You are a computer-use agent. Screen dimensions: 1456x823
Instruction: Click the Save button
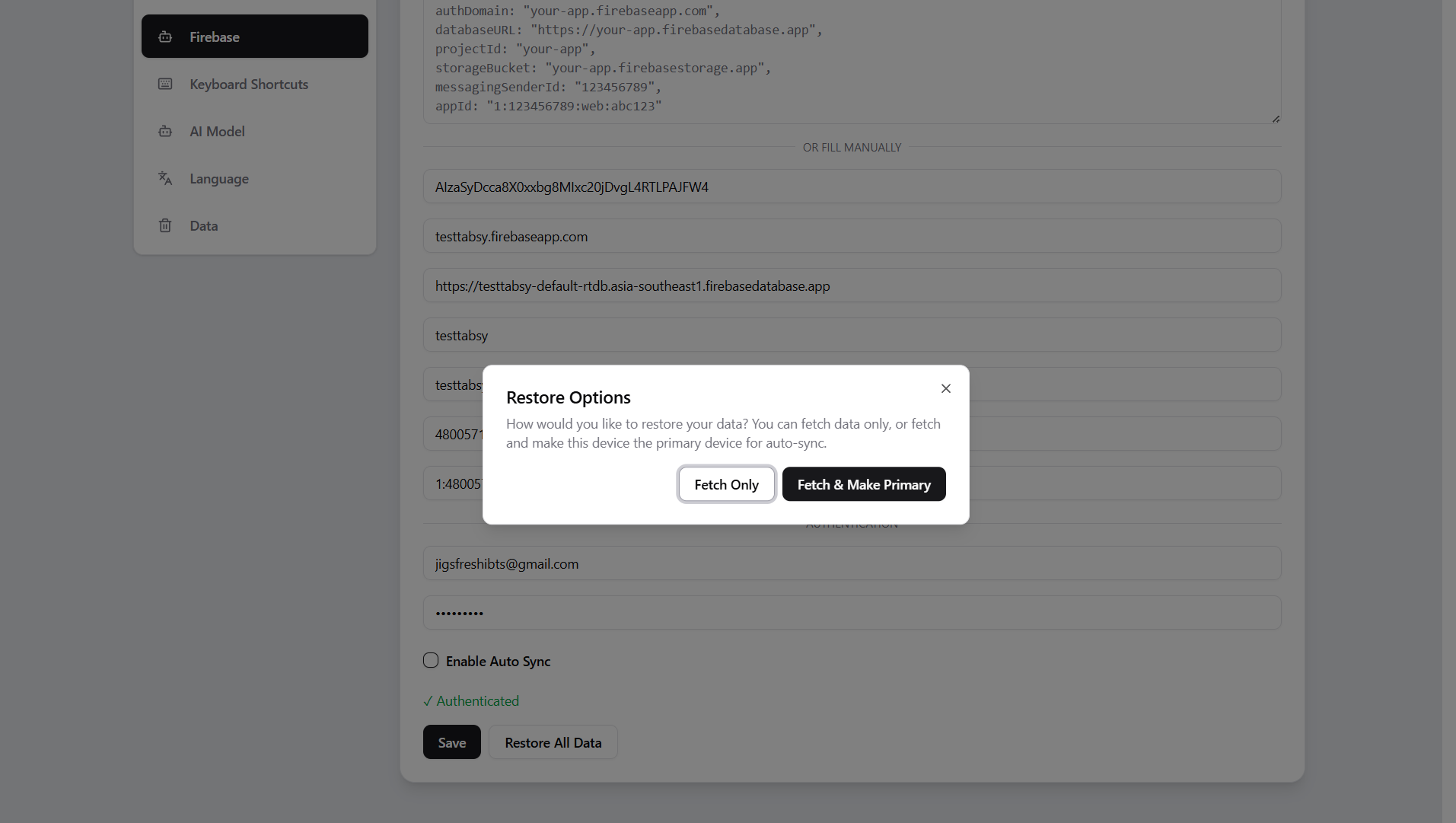452,742
